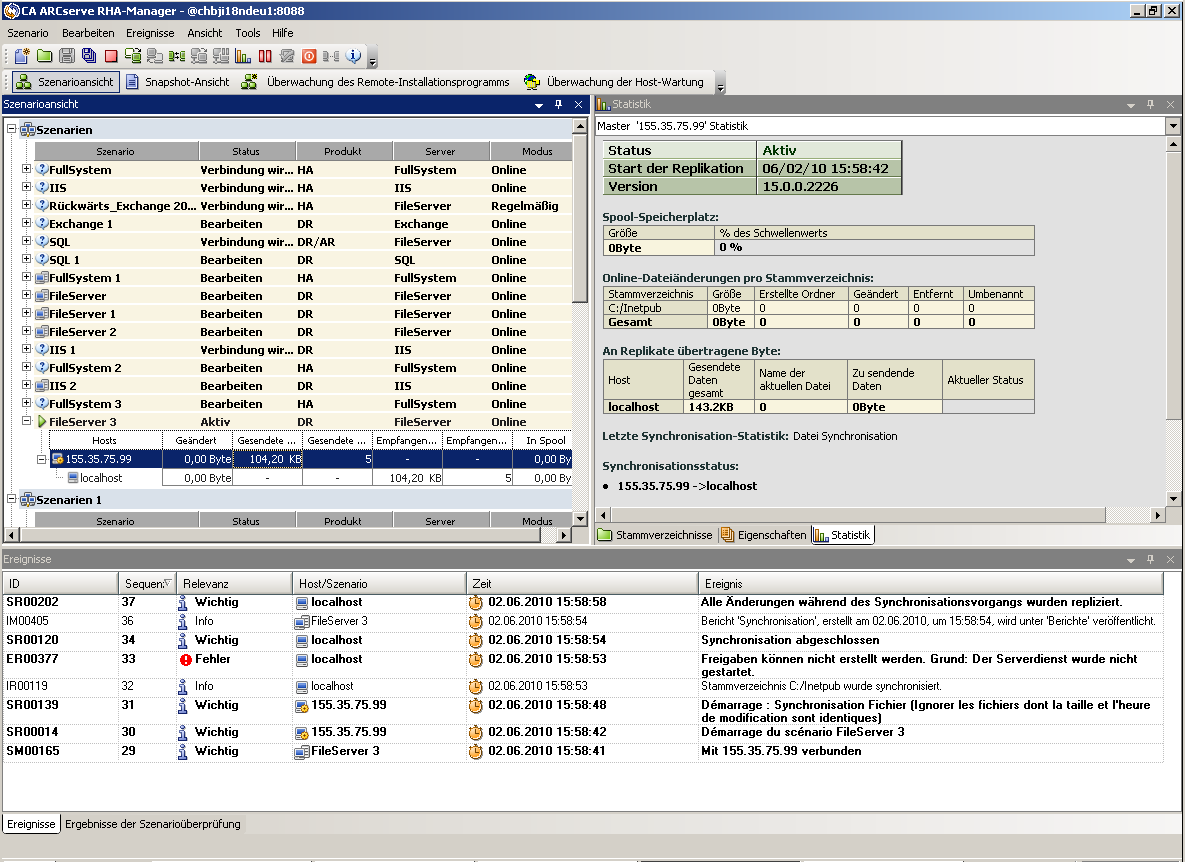The image size is (1185, 862).
Task: Open the Tools menu
Action: click(247, 33)
